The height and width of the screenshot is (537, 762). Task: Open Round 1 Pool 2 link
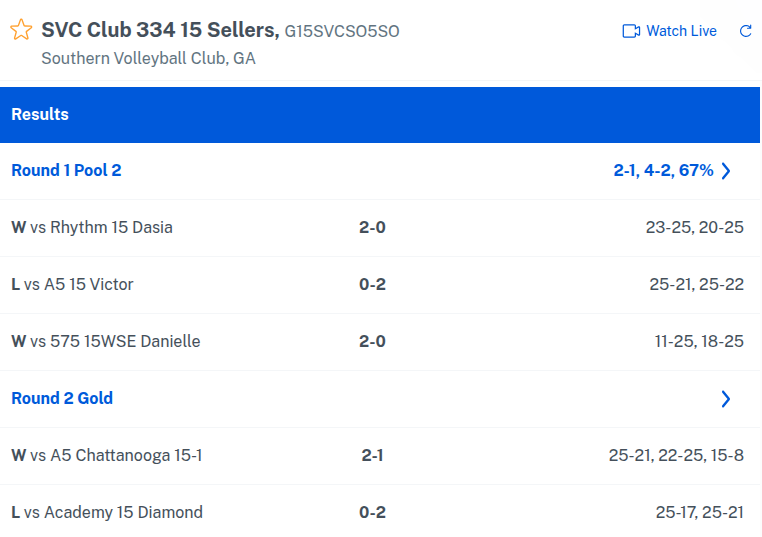click(66, 170)
